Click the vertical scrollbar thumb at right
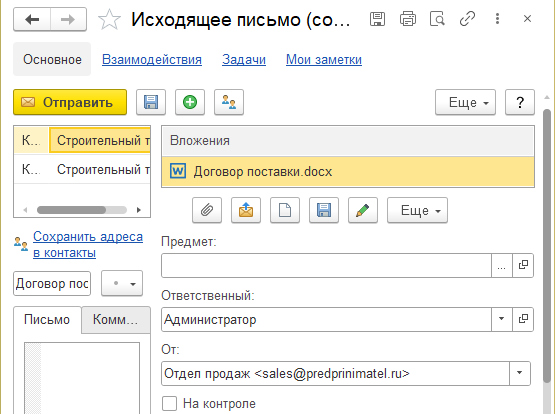Viewport: 555px width, 414px height. click(547, 246)
